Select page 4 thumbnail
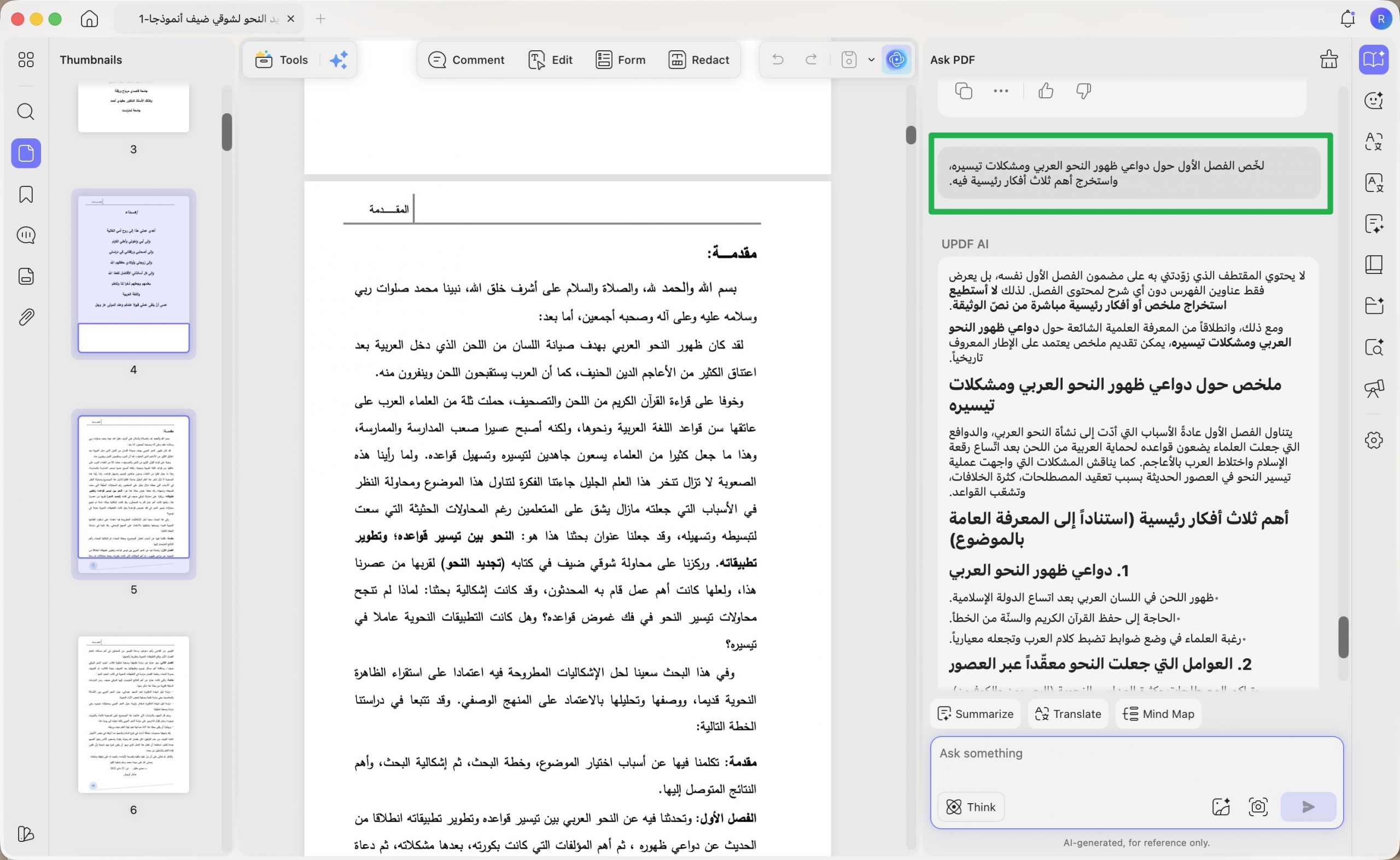 coord(133,274)
